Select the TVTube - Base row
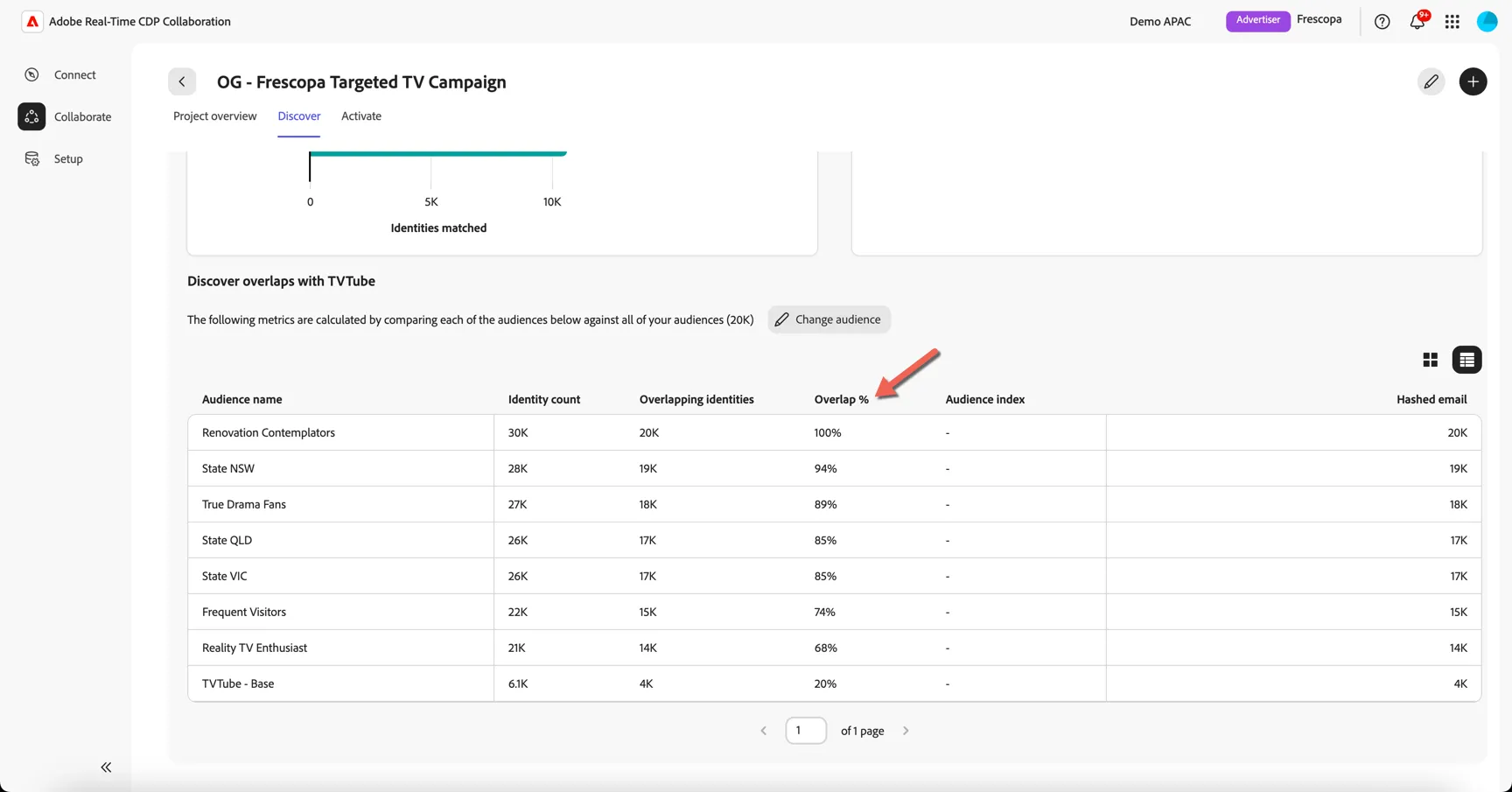 click(835, 683)
